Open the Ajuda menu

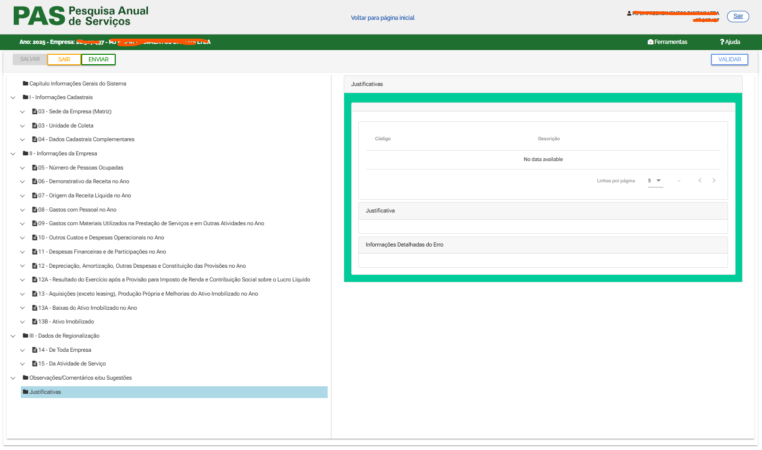point(729,42)
